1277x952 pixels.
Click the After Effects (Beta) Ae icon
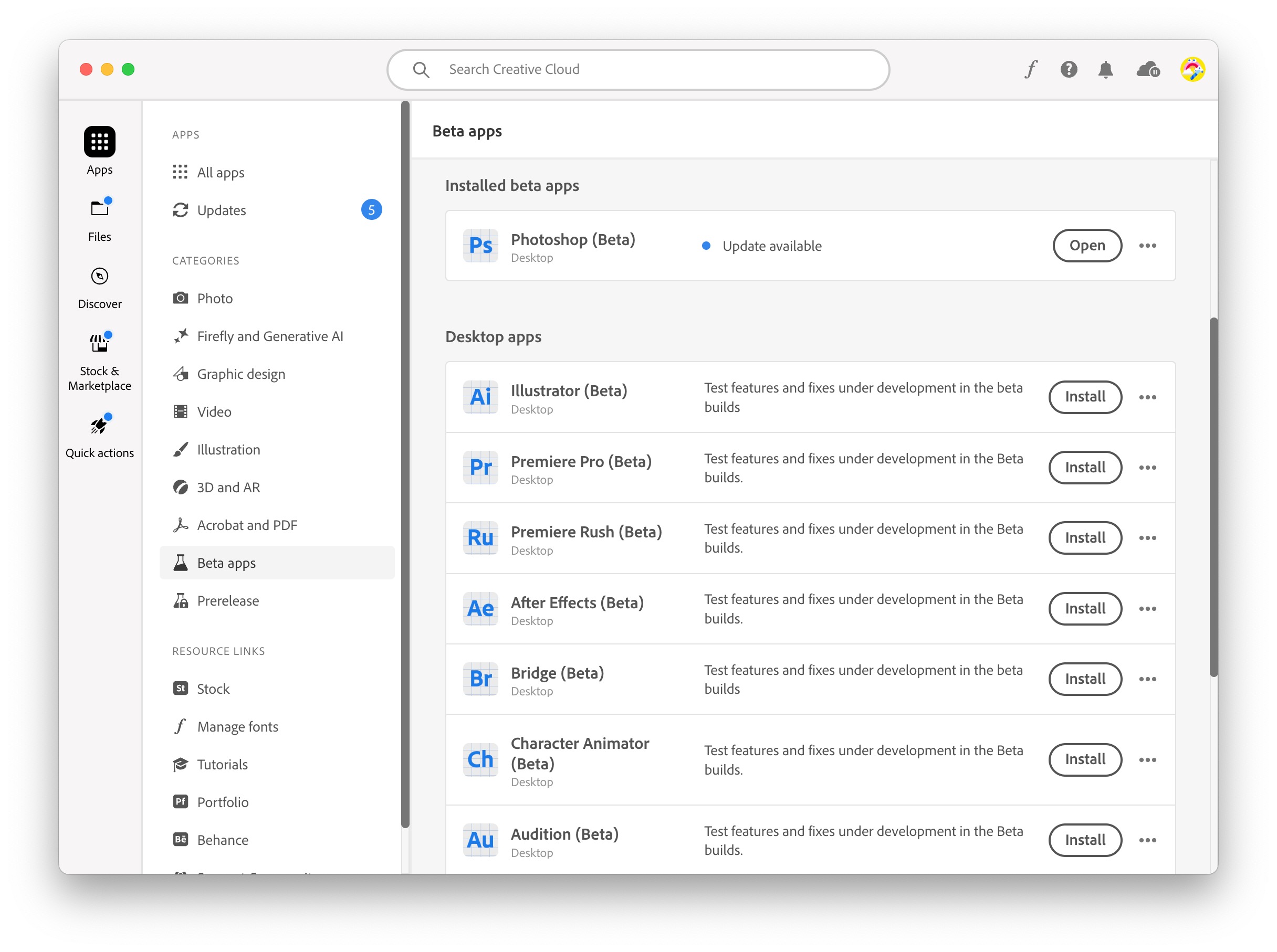(480, 609)
